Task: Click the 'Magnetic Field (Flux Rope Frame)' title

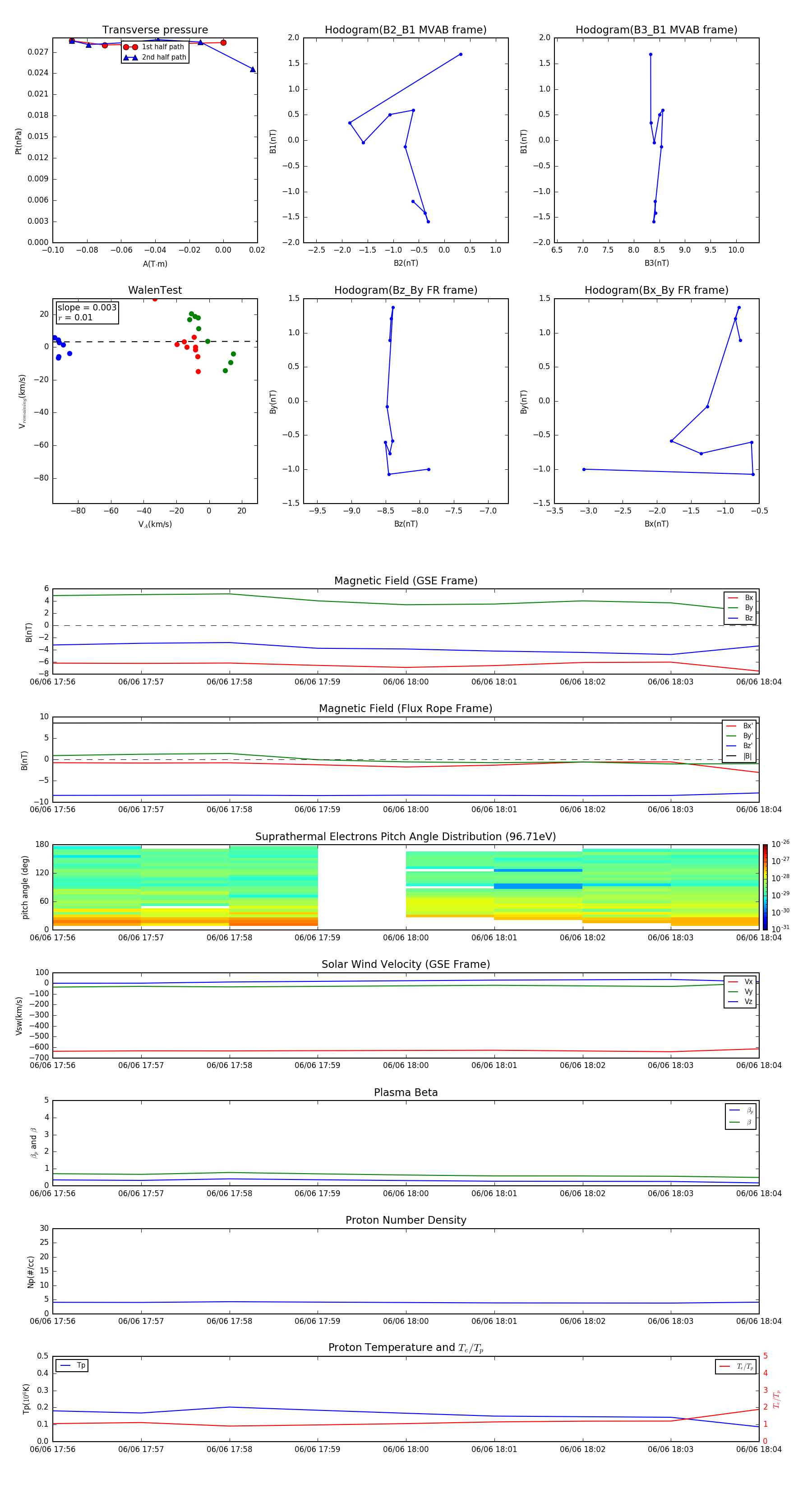Action: point(406,709)
